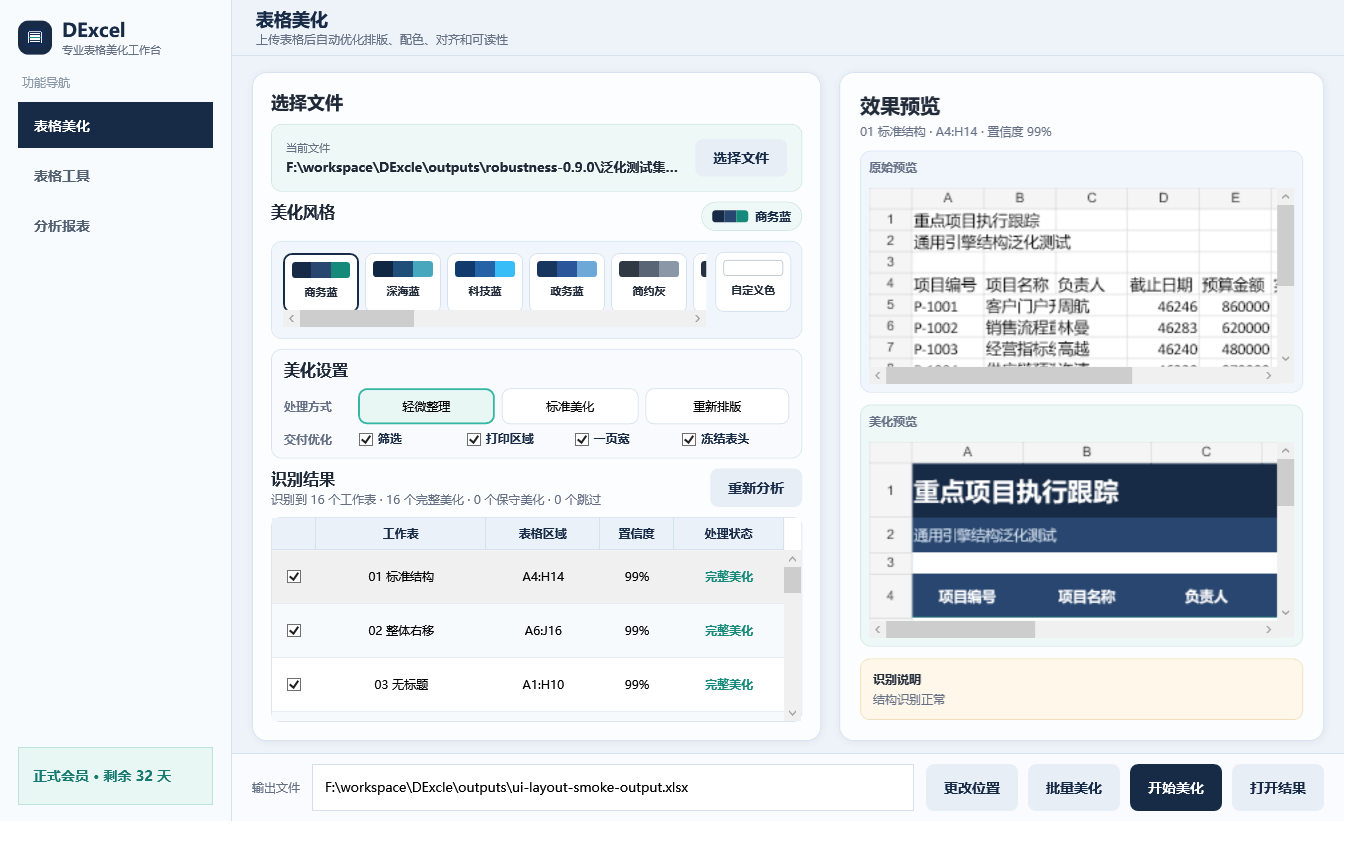
Task: Click the 选择文件 button
Action: coord(741,158)
